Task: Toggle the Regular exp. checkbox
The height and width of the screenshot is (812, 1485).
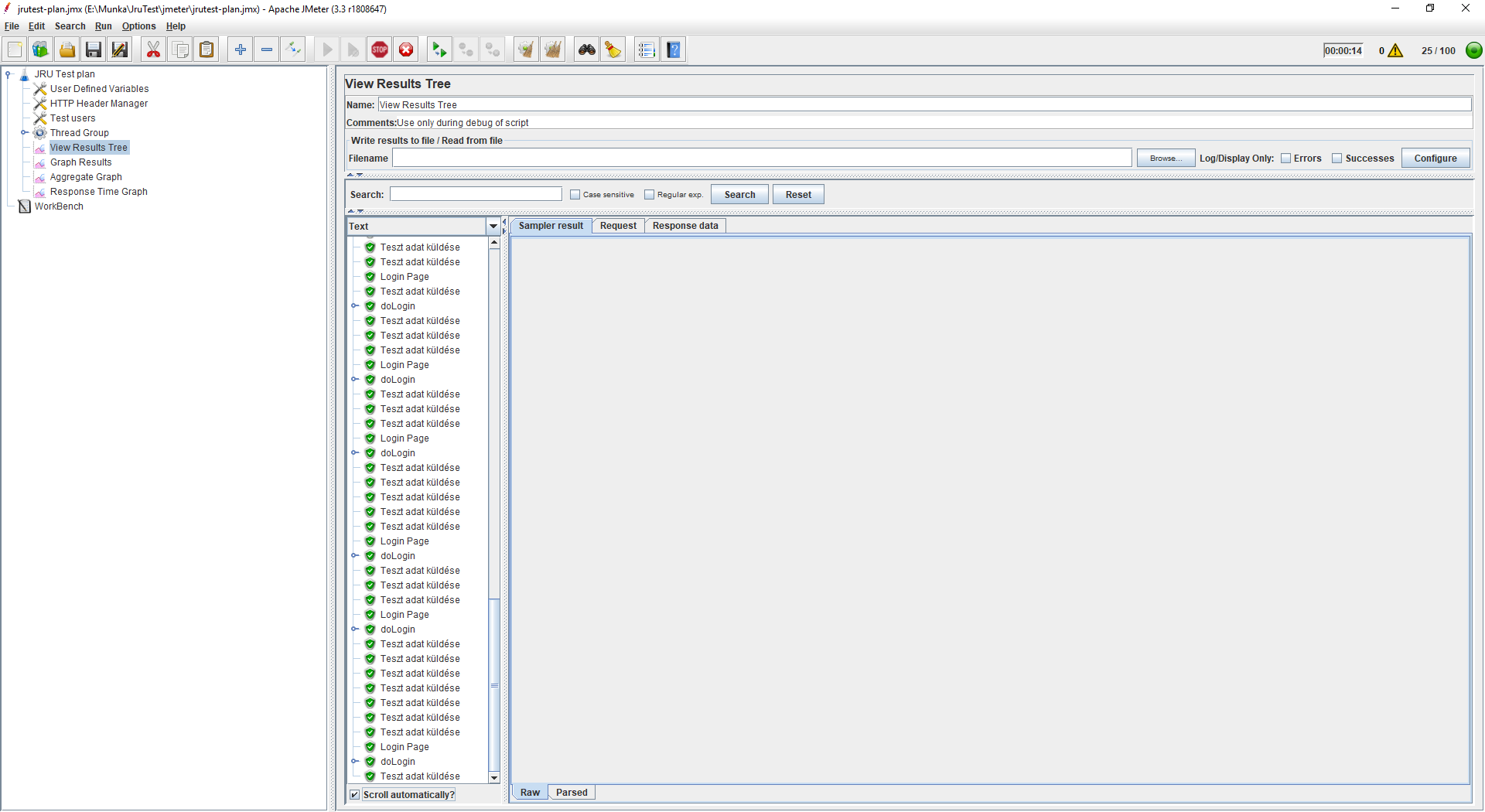Action: (x=649, y=195)
